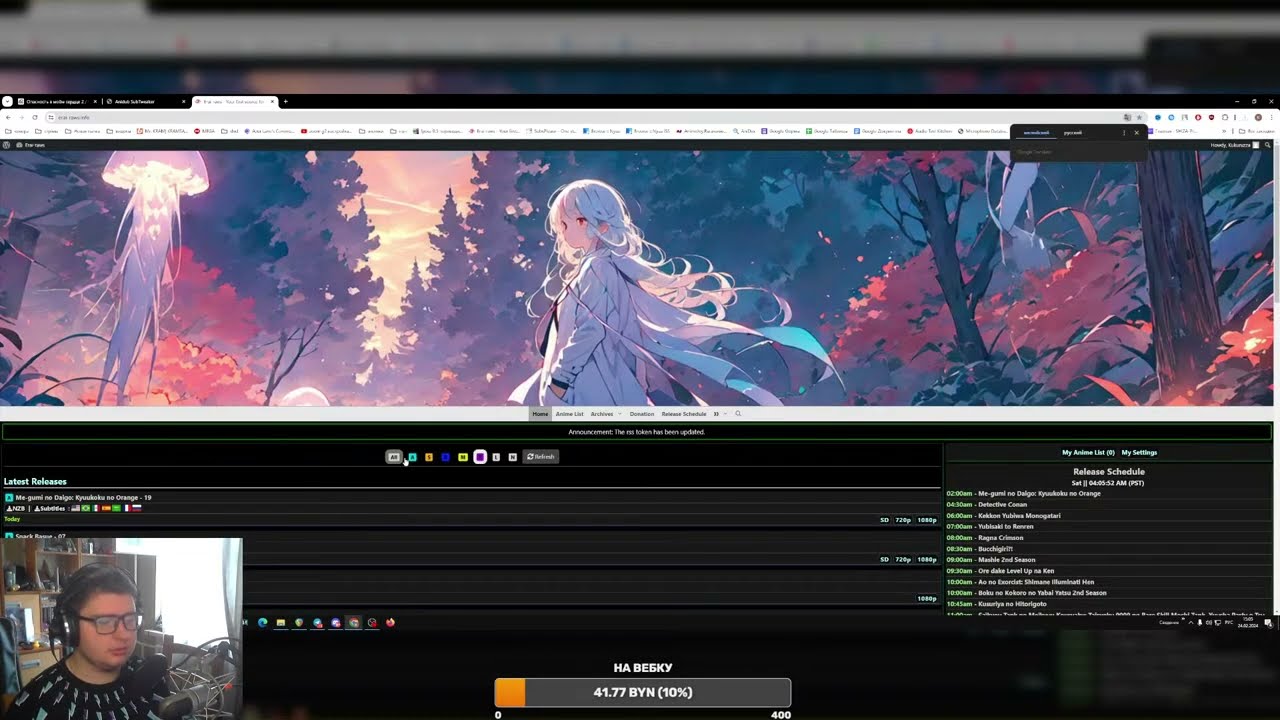Open a new browser tab
Screen dimensions: 1280x720
(285, 101)
